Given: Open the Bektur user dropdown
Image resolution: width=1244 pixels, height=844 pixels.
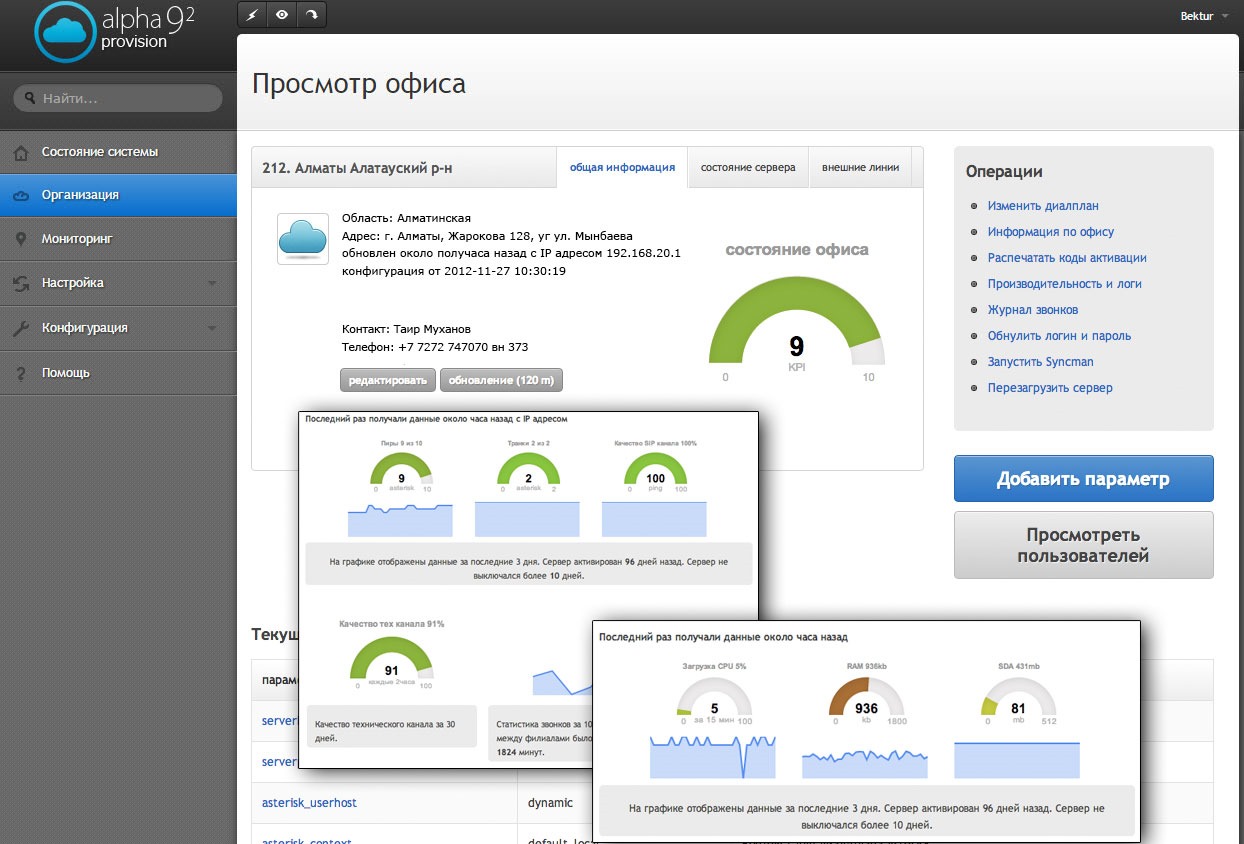Looking at the screenshot, I should pyautogui.click(x=1204, y=16).
